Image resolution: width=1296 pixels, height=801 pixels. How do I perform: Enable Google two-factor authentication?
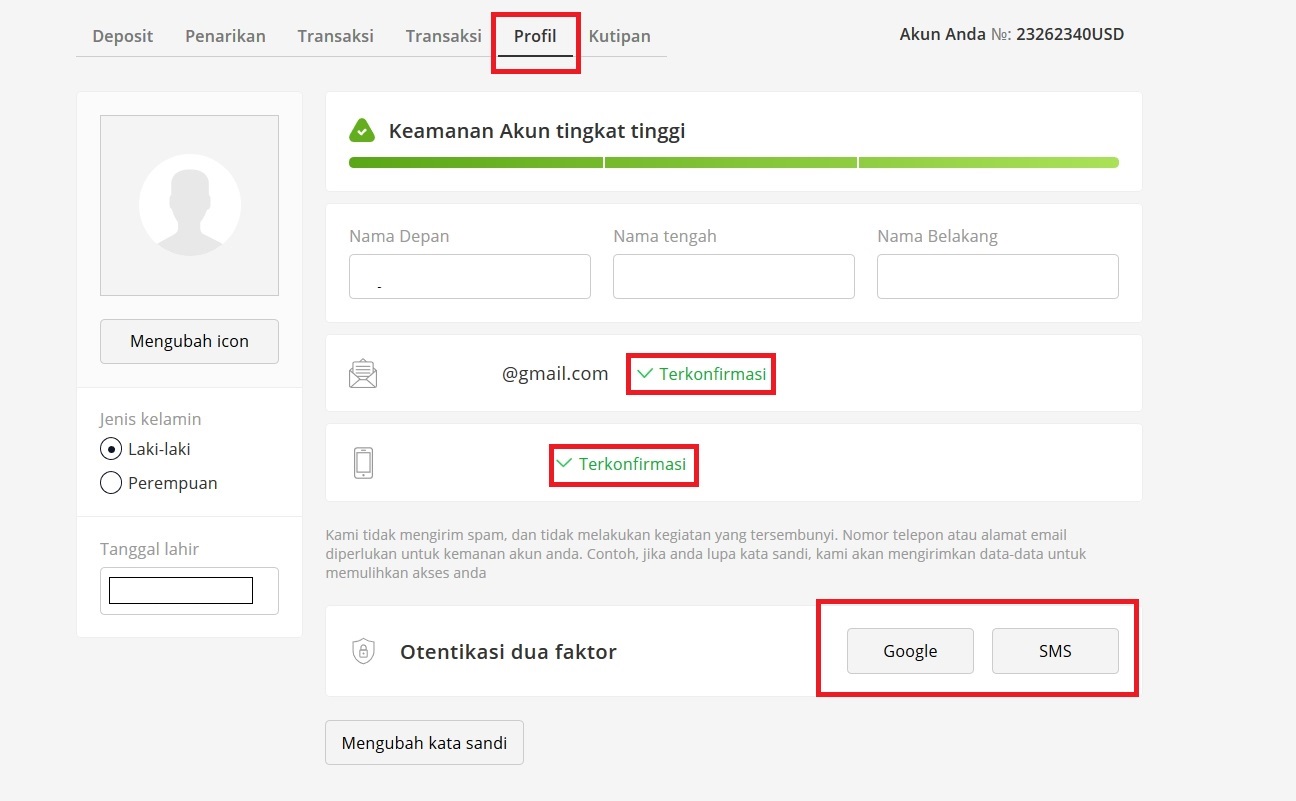(x=909, y=650)
